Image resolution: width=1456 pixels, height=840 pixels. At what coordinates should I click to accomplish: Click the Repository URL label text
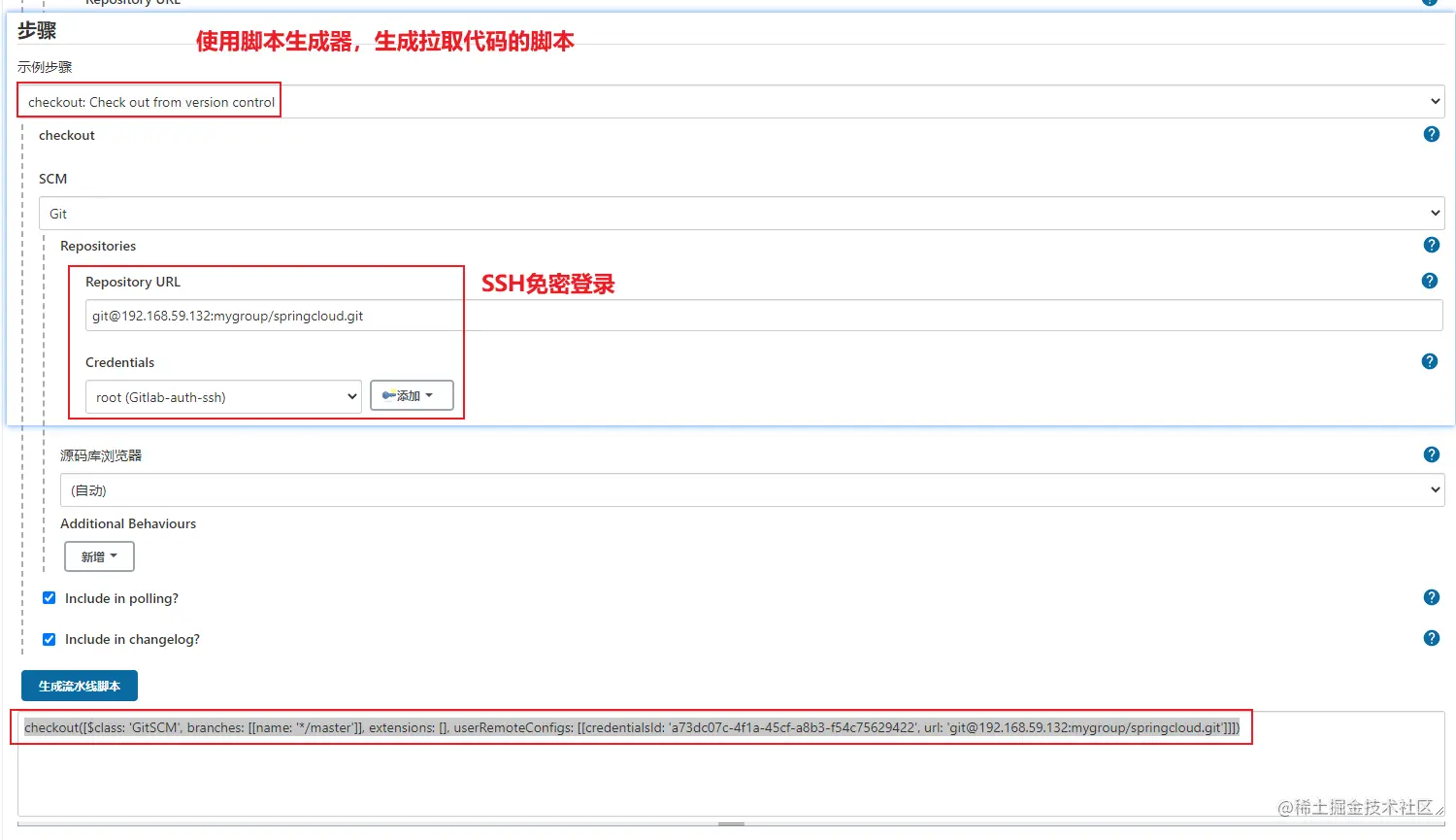[x=133, y=282]
